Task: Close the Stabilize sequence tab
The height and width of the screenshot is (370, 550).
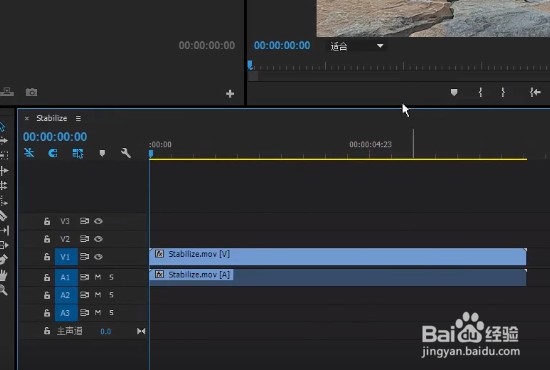Action: click(x=27, y=119)
